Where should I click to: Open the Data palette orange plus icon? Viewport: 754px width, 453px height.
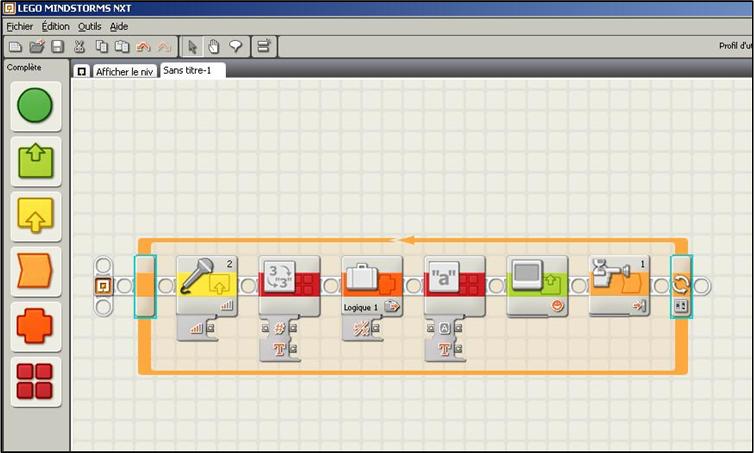click(x=36, y=324)
